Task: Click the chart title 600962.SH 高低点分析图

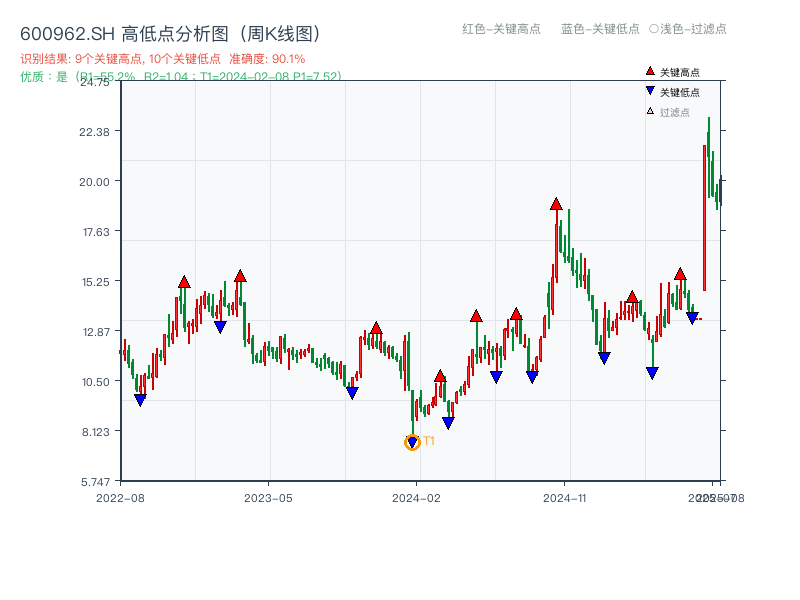Action: 170,34
